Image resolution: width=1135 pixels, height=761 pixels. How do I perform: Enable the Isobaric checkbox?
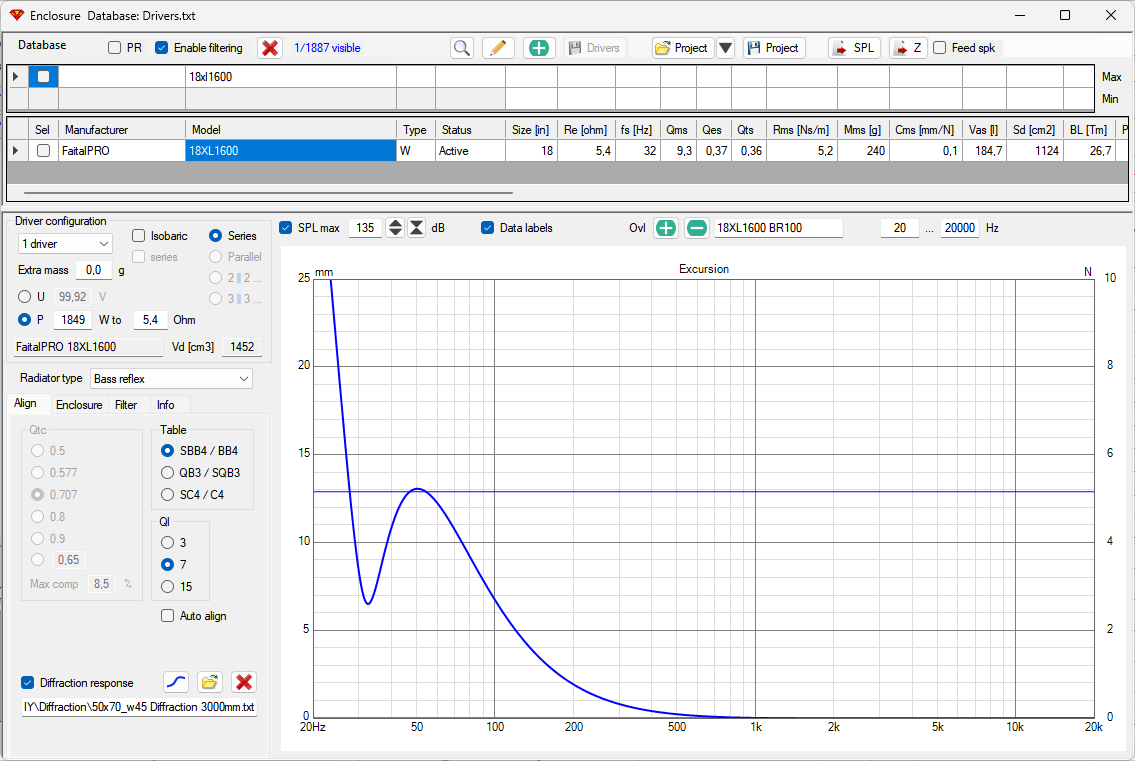[139, 236]
